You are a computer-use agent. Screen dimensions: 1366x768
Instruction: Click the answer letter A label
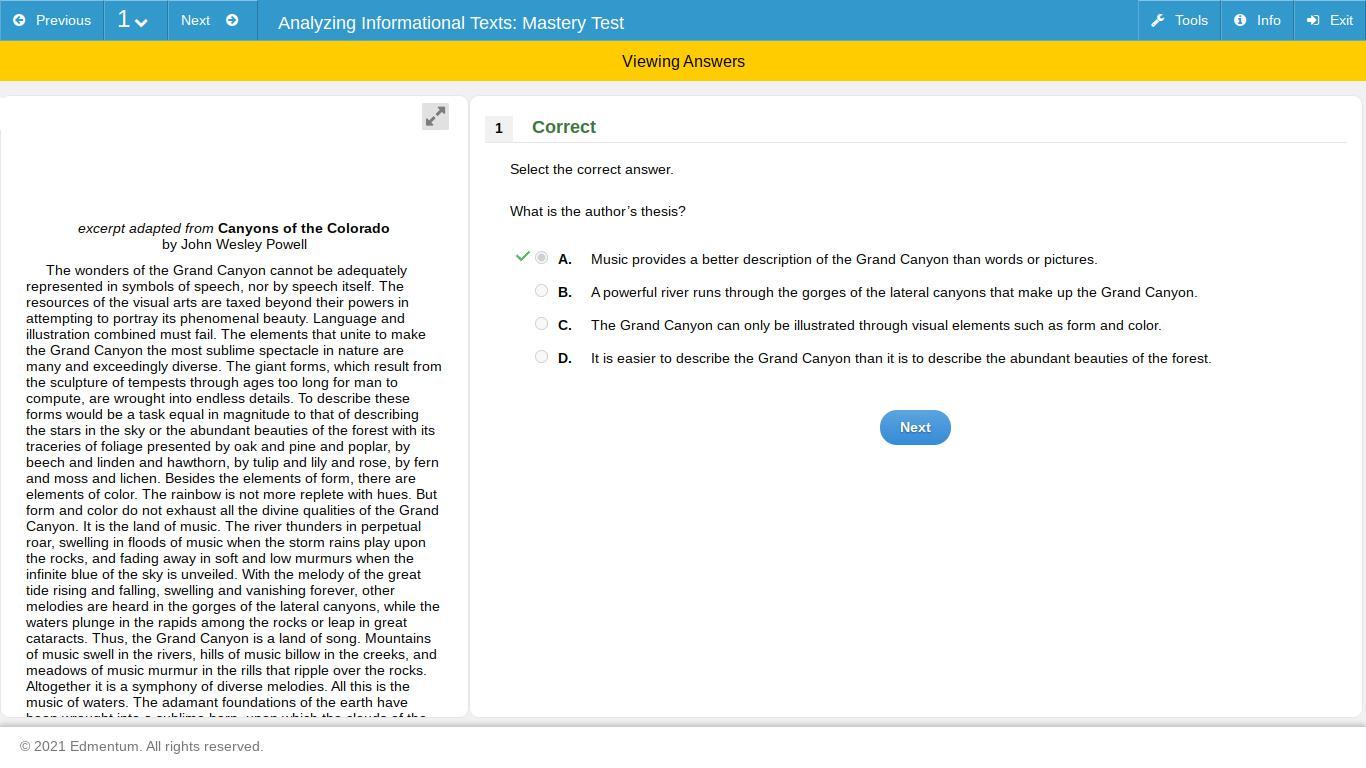(565, 260)
